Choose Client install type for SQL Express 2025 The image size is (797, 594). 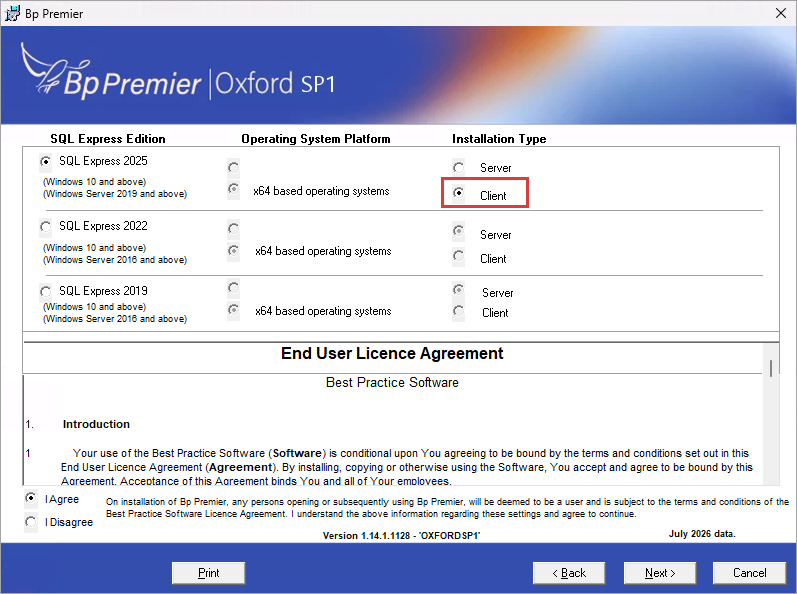(458, 193)
